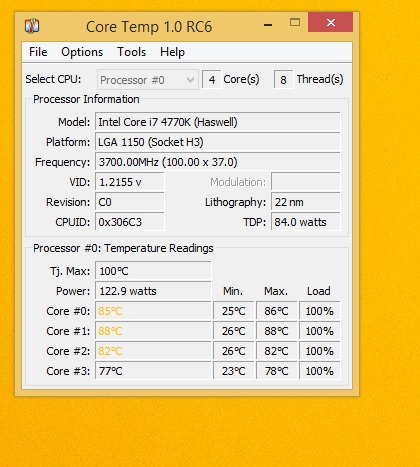Click Core #0 current temperature 85°C
Viewport: 420px width, 467px height.
point(153,311)
